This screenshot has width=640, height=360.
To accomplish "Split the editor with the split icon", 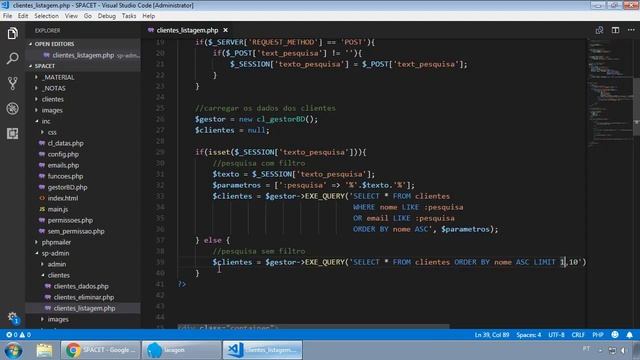I will pos(616,30).
